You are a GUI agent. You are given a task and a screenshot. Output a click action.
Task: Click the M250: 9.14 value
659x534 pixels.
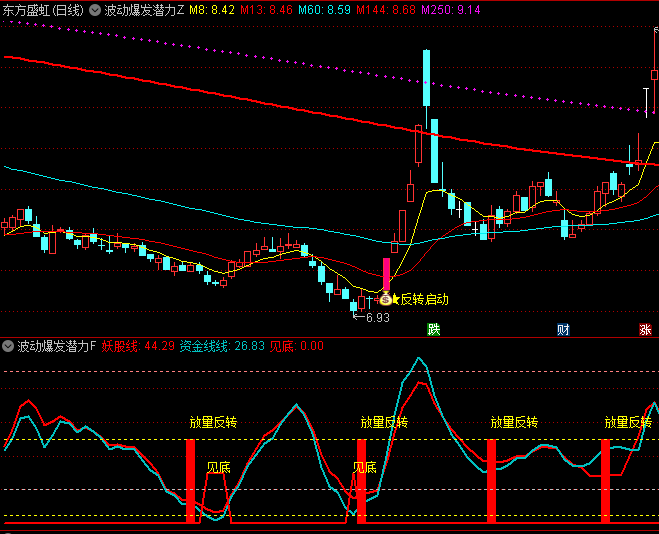[451, 10]
